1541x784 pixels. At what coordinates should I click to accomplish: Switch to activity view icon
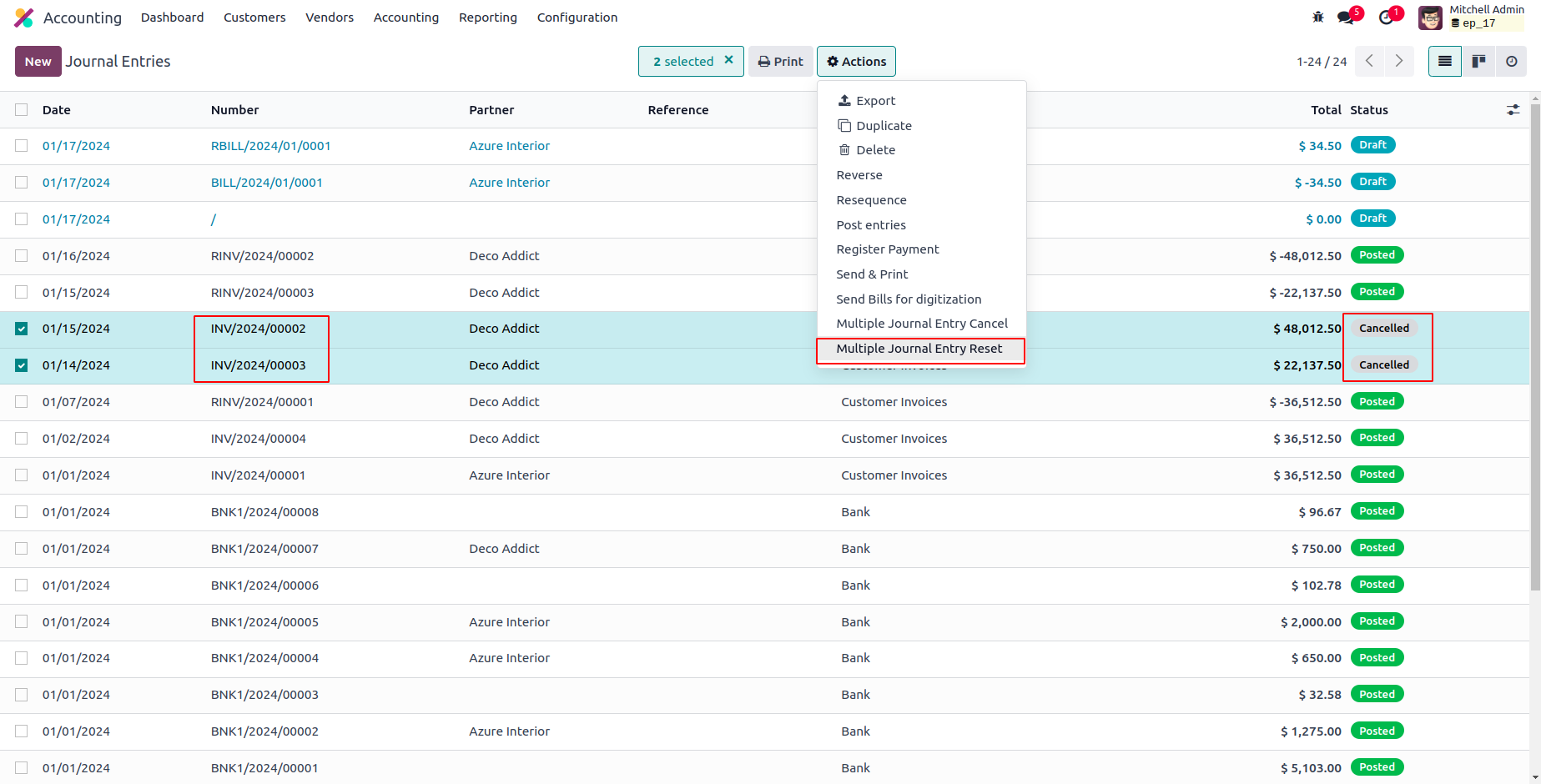(1511, 61)
